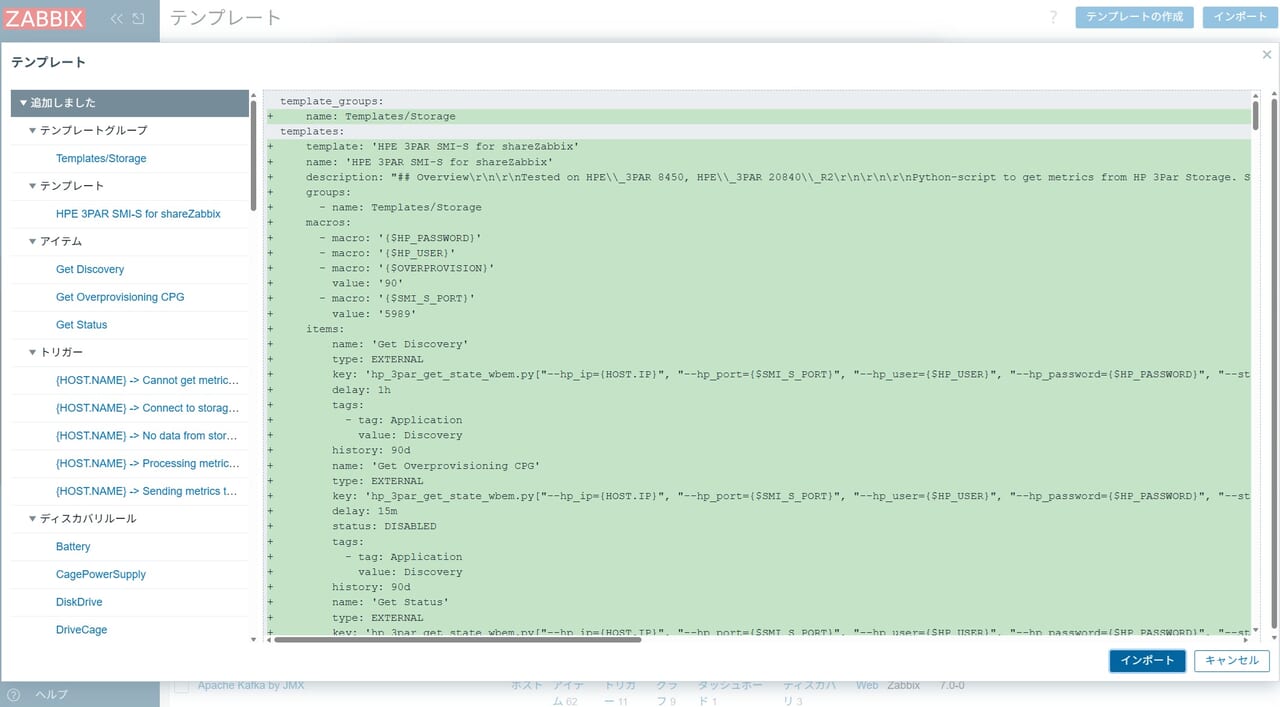1280x707 pixels.
Task: Collapse the アイテム tree node
Action: pyautogui.click(x=33, y=242)
